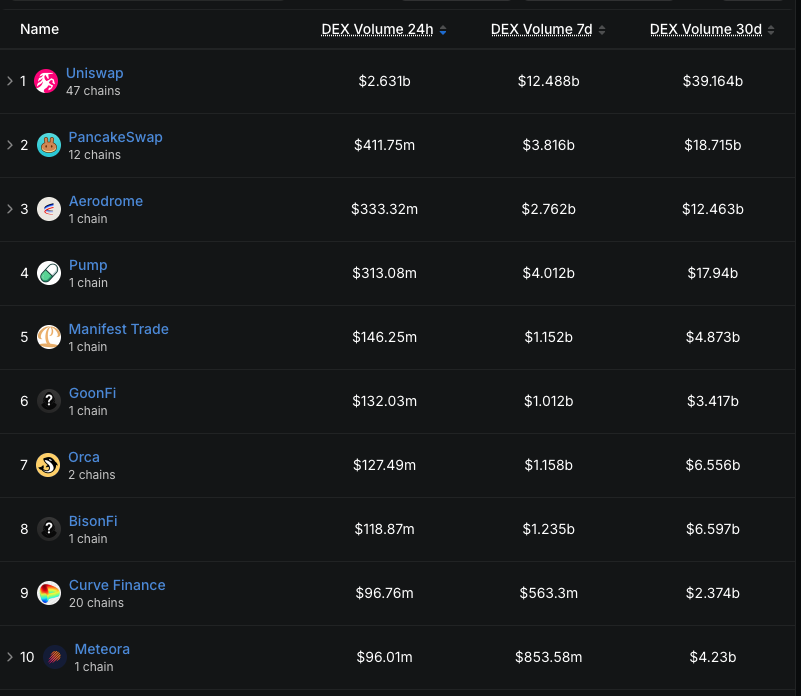This screenshot has height=696, width=801.
Task: Click Orca's 24h volume $127.49m
Action: pos(384,465)
